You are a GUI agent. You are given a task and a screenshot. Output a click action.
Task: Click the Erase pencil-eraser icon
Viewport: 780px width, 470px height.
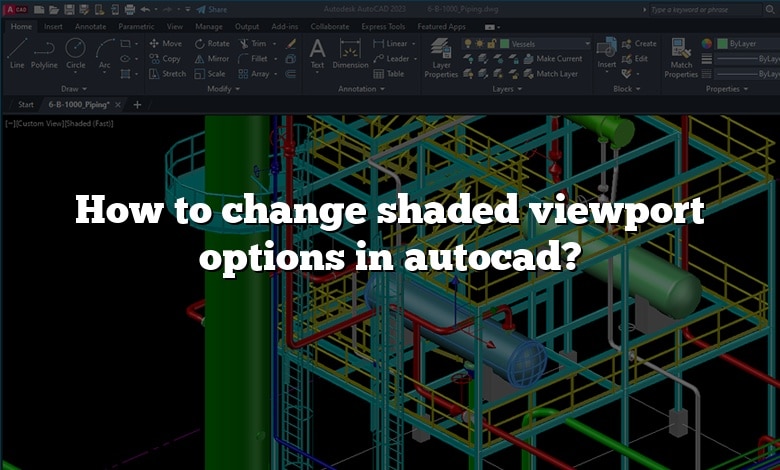291,44
